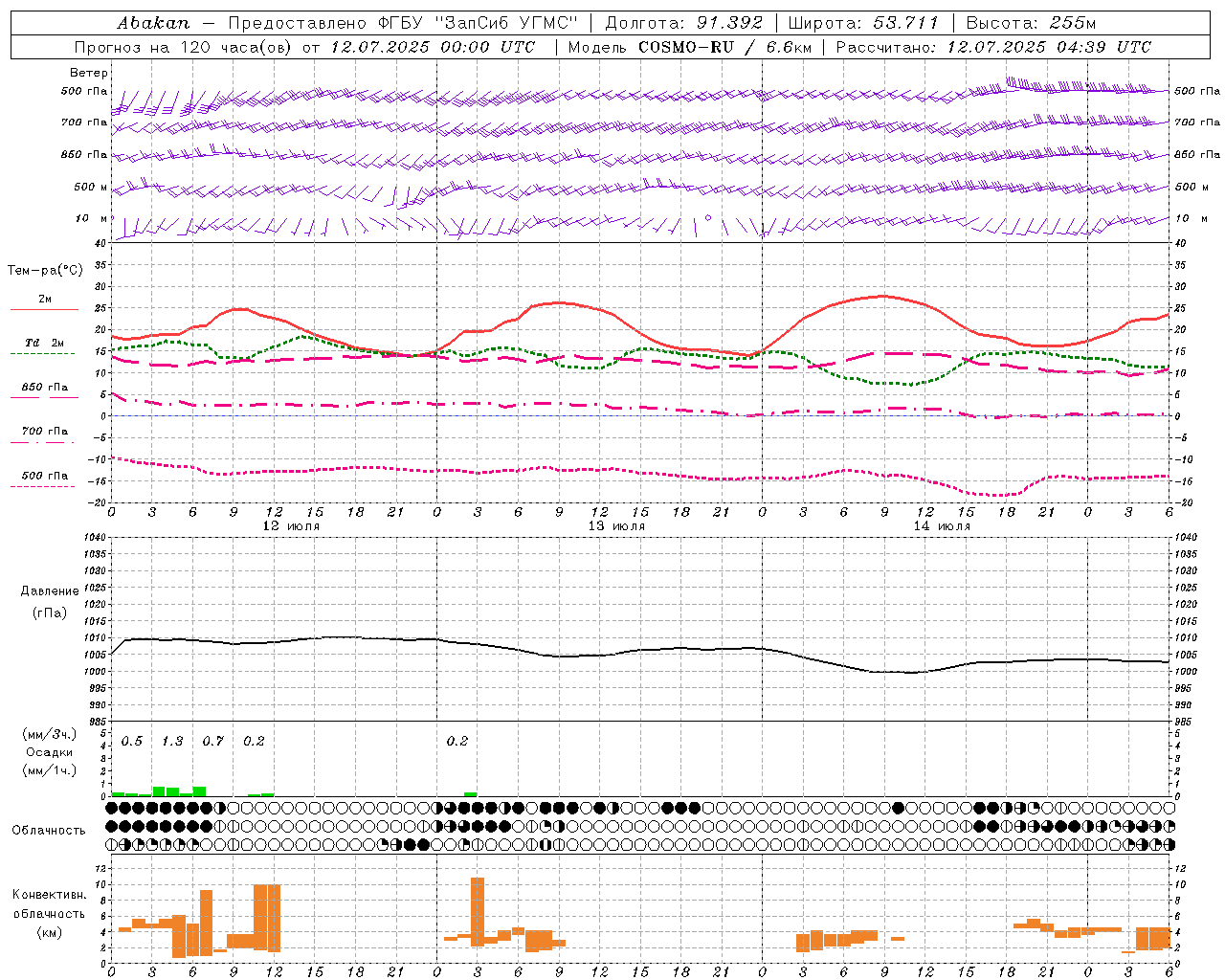Select the "Тем-ра(°C)" temperature axis label

click(x=45, y=271)
